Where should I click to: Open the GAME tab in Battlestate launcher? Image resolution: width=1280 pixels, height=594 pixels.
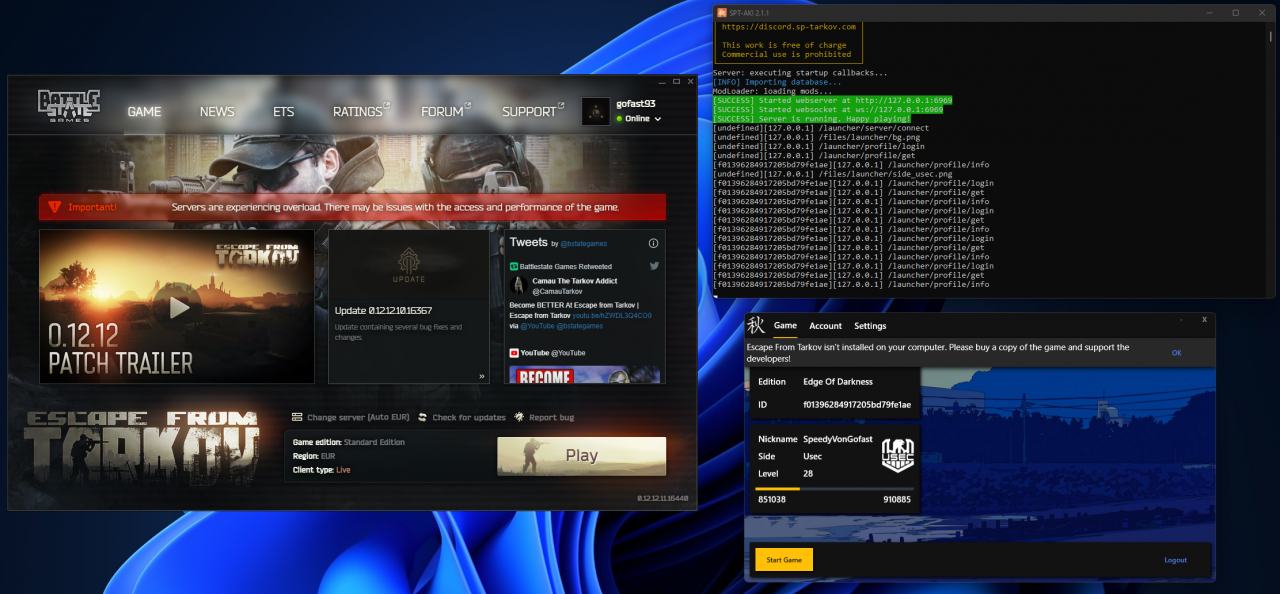[144, 112]
